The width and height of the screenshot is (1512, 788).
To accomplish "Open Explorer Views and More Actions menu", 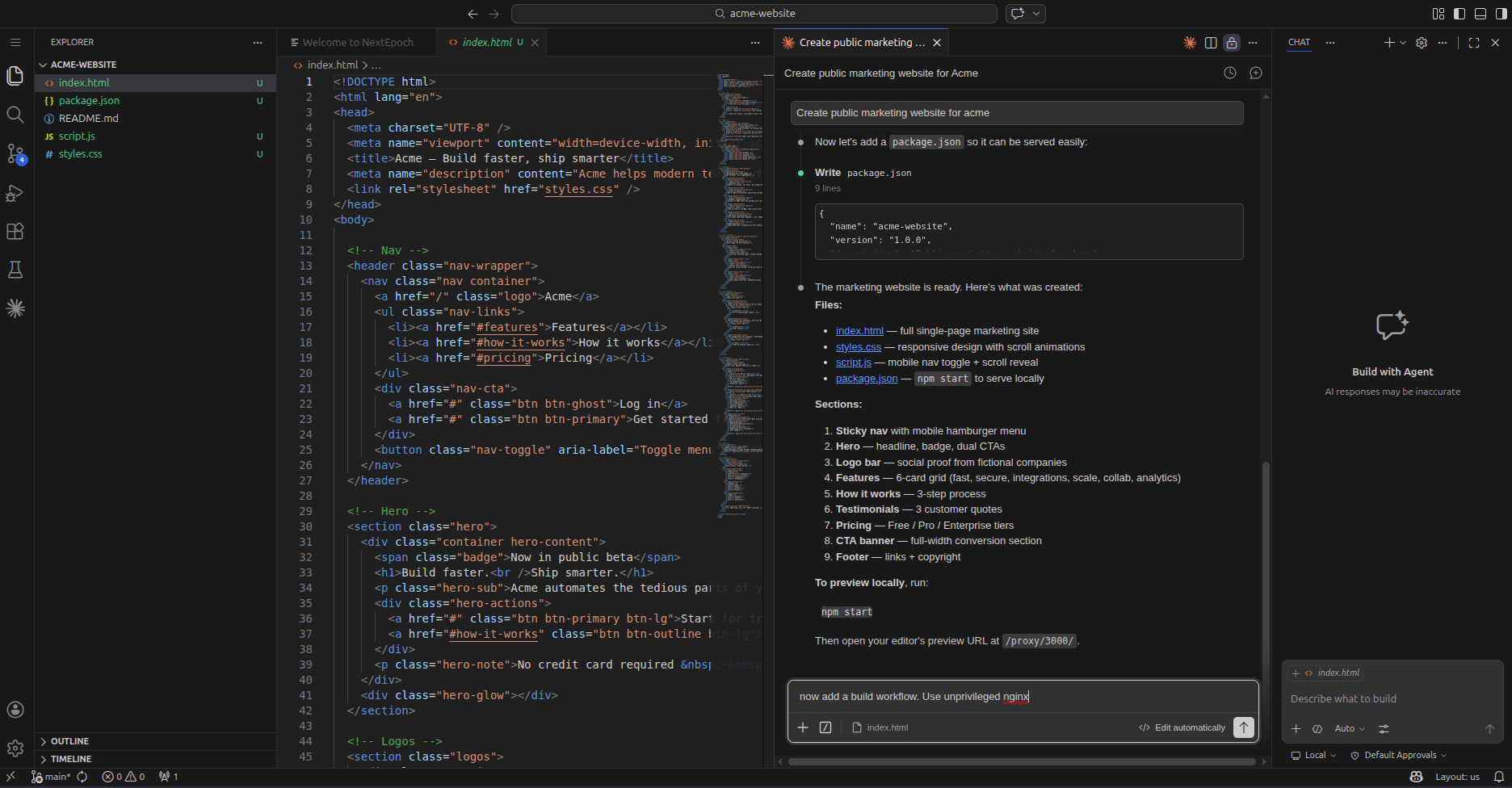I will [x=258, y=42].
